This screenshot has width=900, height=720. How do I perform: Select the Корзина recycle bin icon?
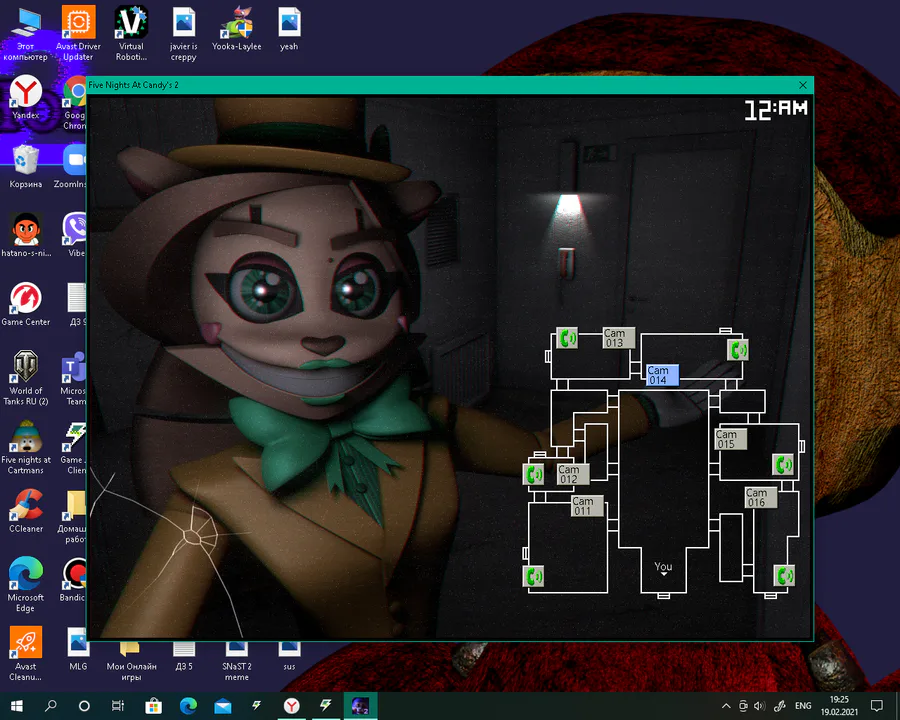25,167
